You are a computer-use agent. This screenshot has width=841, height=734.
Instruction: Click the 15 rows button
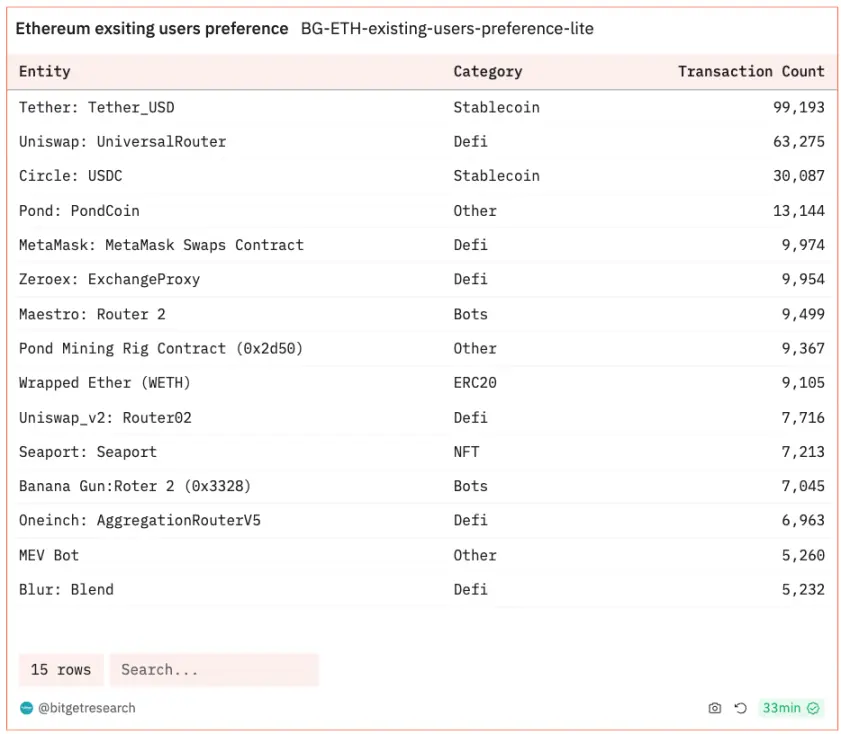pyautogui.click(x=61, y=670)
